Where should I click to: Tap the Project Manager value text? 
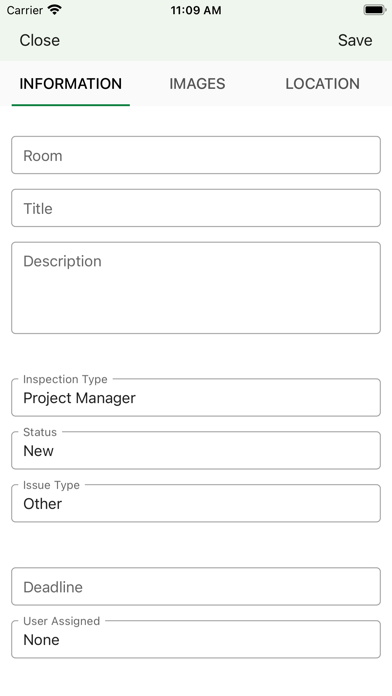pyautogui.click(x=79, y=398)
